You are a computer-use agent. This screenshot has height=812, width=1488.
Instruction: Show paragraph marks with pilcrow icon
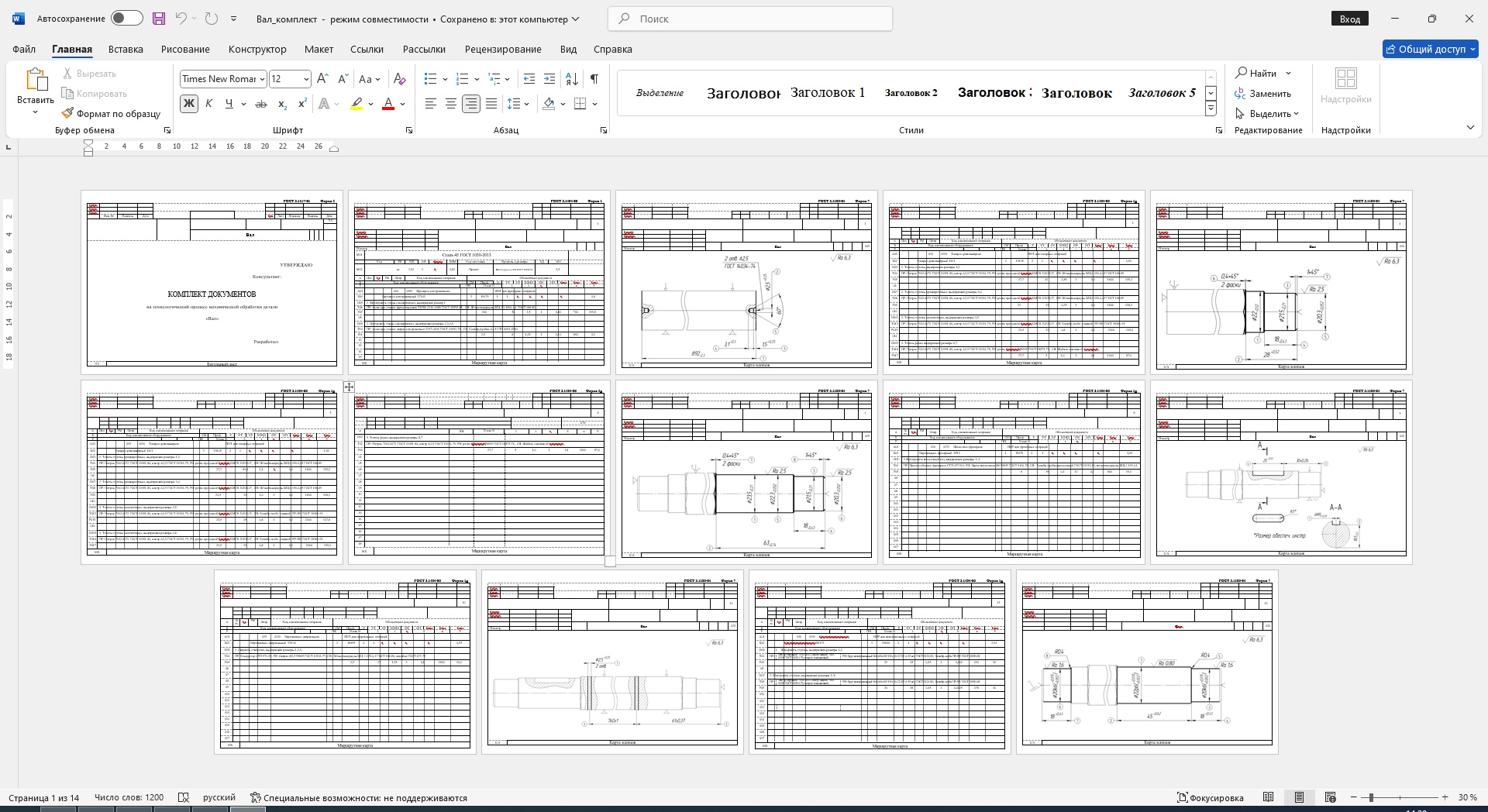[594, 79]
